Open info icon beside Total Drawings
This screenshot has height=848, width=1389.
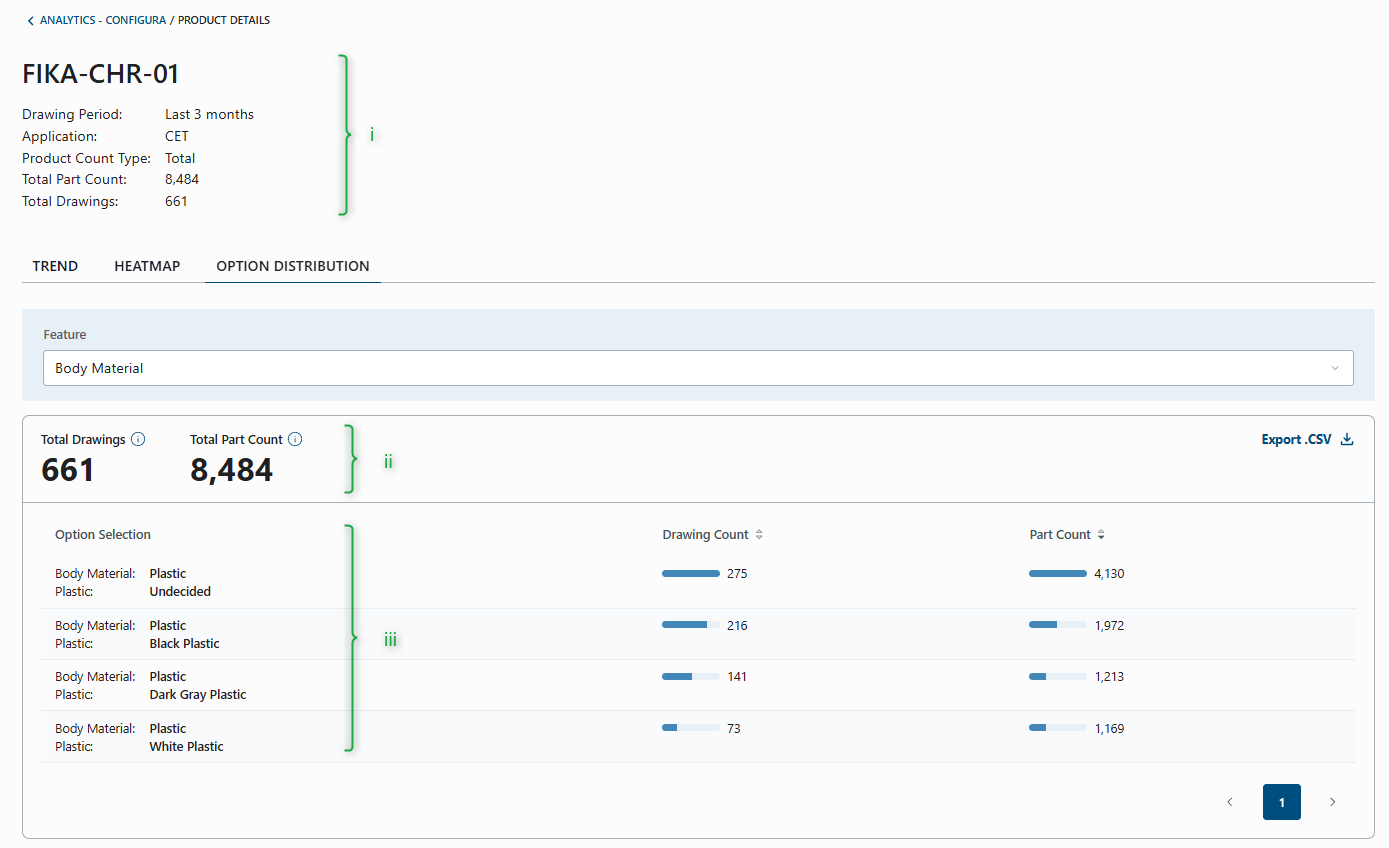138,439
